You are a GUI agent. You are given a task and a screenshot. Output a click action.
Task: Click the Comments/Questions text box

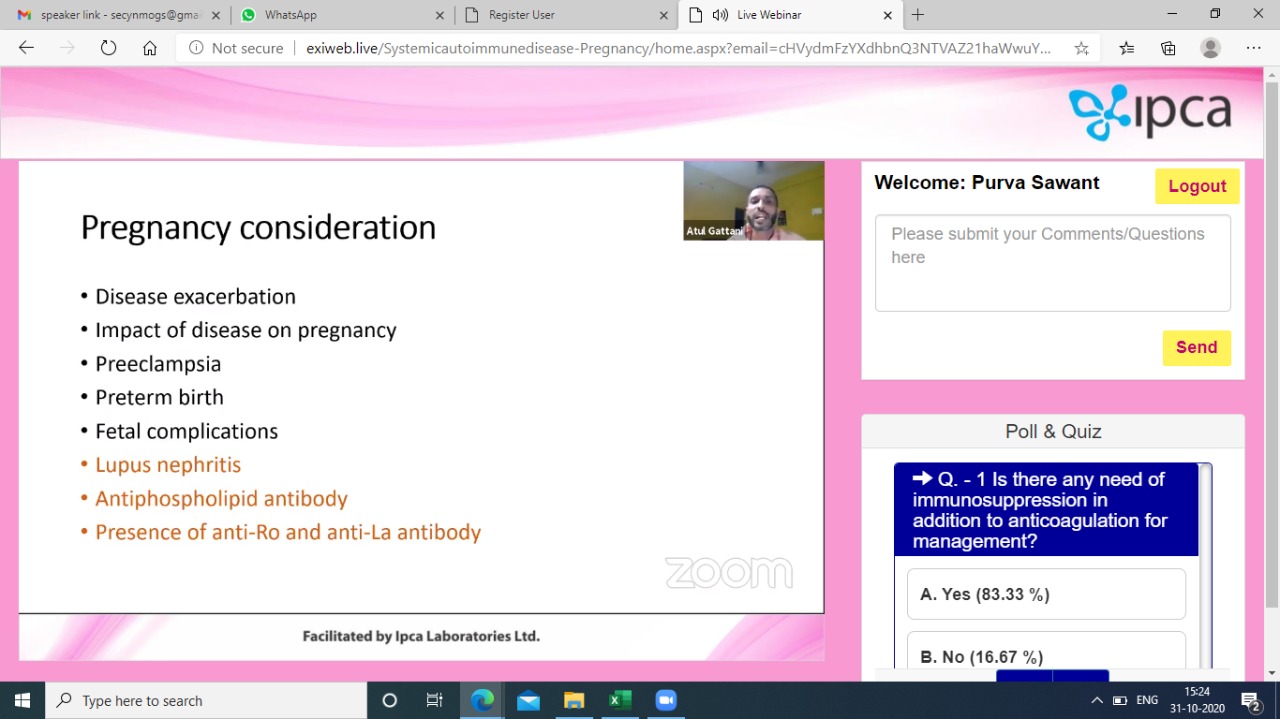point(1052,263)
